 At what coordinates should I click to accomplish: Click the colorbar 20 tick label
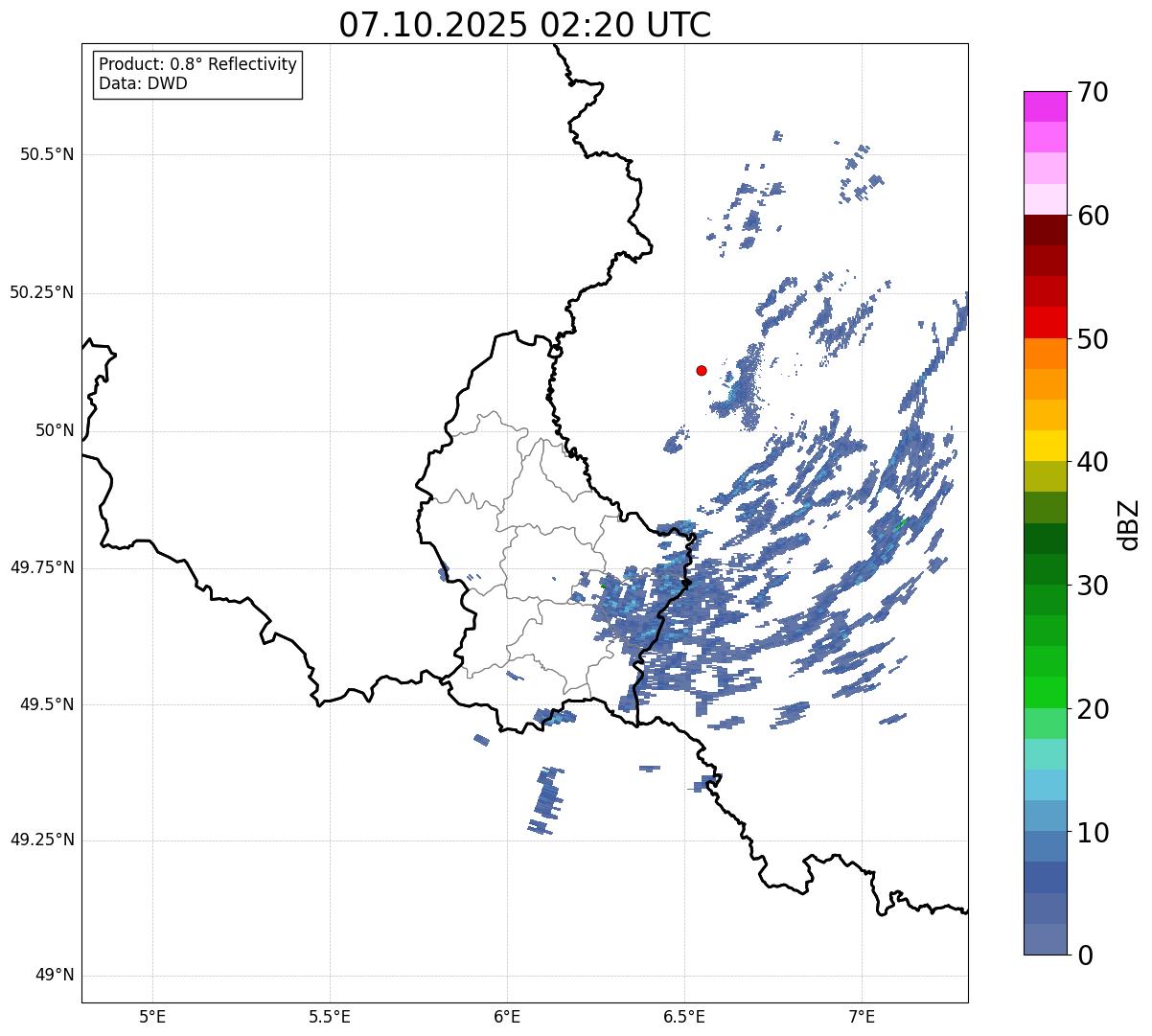[1093, 709]
